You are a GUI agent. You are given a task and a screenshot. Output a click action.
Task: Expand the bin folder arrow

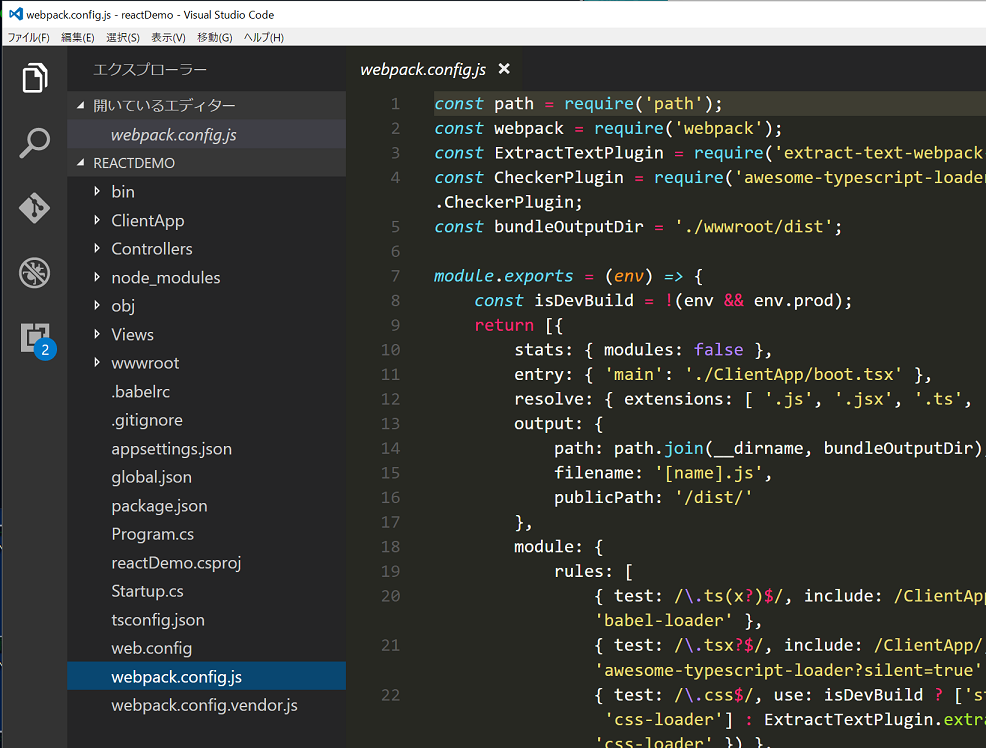pyautogui.click(x=97, y=191)
